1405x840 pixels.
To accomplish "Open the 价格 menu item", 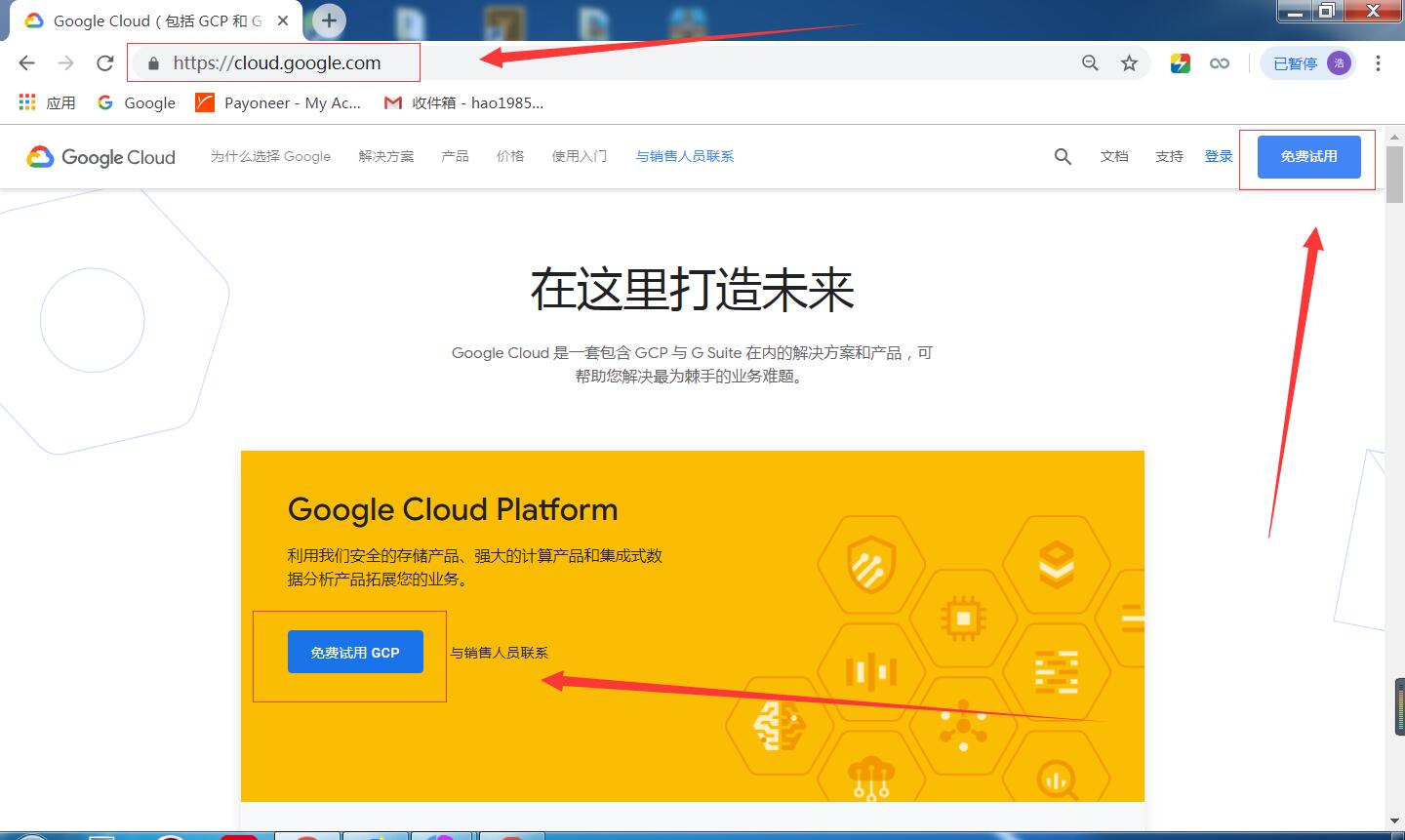I will click(x=510, y=156).
